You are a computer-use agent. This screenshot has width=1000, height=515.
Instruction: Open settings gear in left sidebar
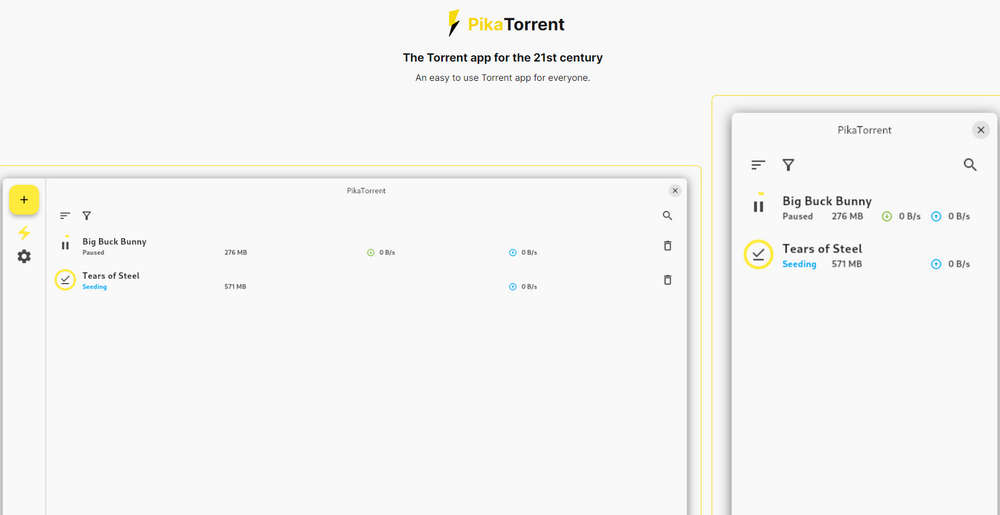tap(24, 256)
